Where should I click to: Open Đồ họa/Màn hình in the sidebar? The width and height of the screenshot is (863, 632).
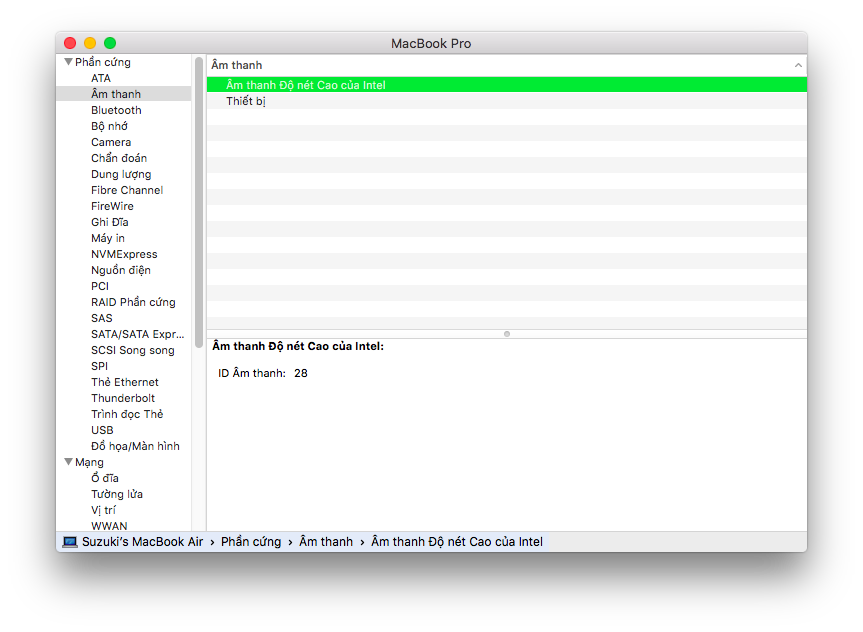click(x=135, y=446)
